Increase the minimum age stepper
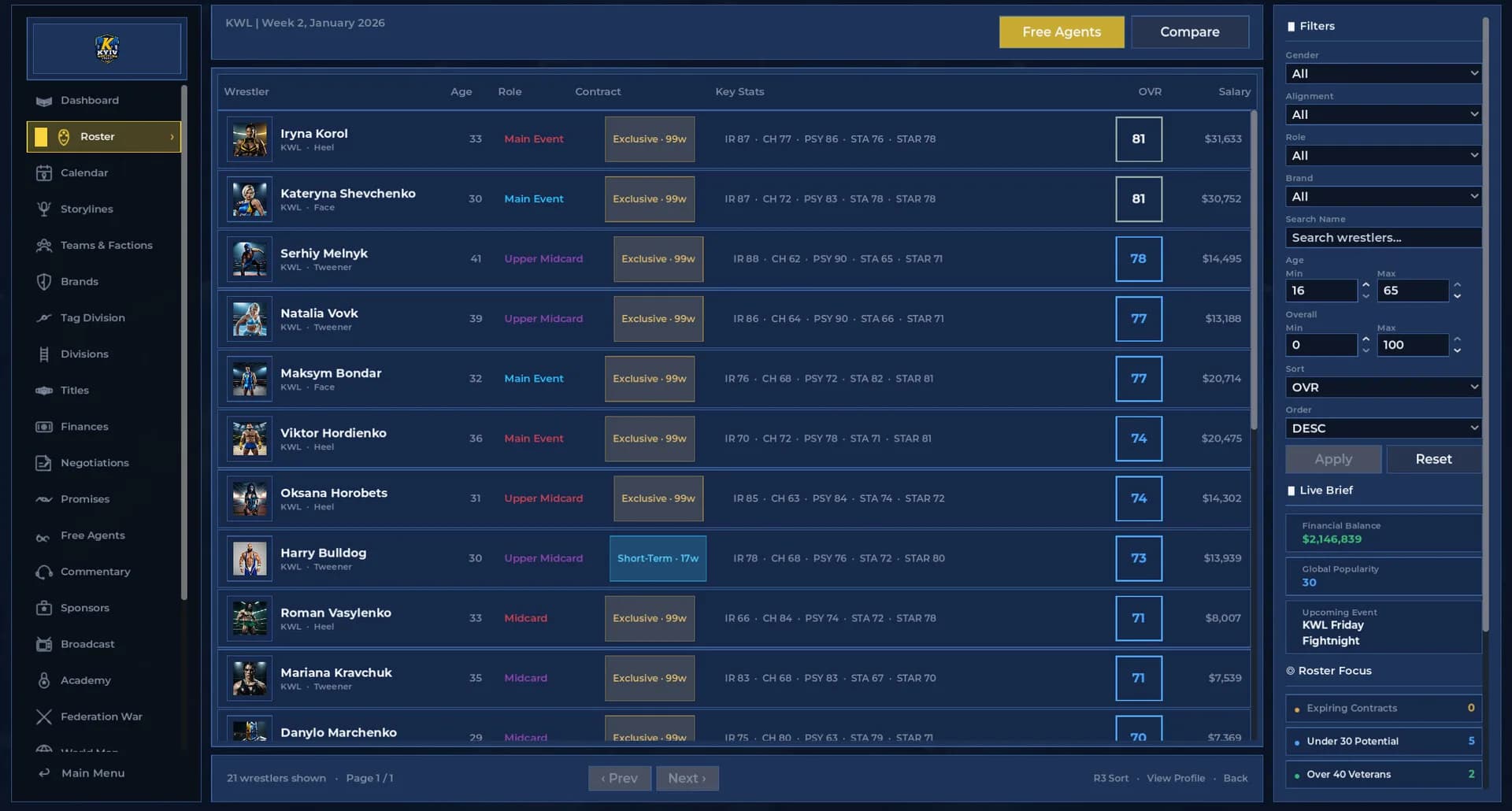Image resolution: width=1512 pixels, height=811 pixels. coord(1366,285)
